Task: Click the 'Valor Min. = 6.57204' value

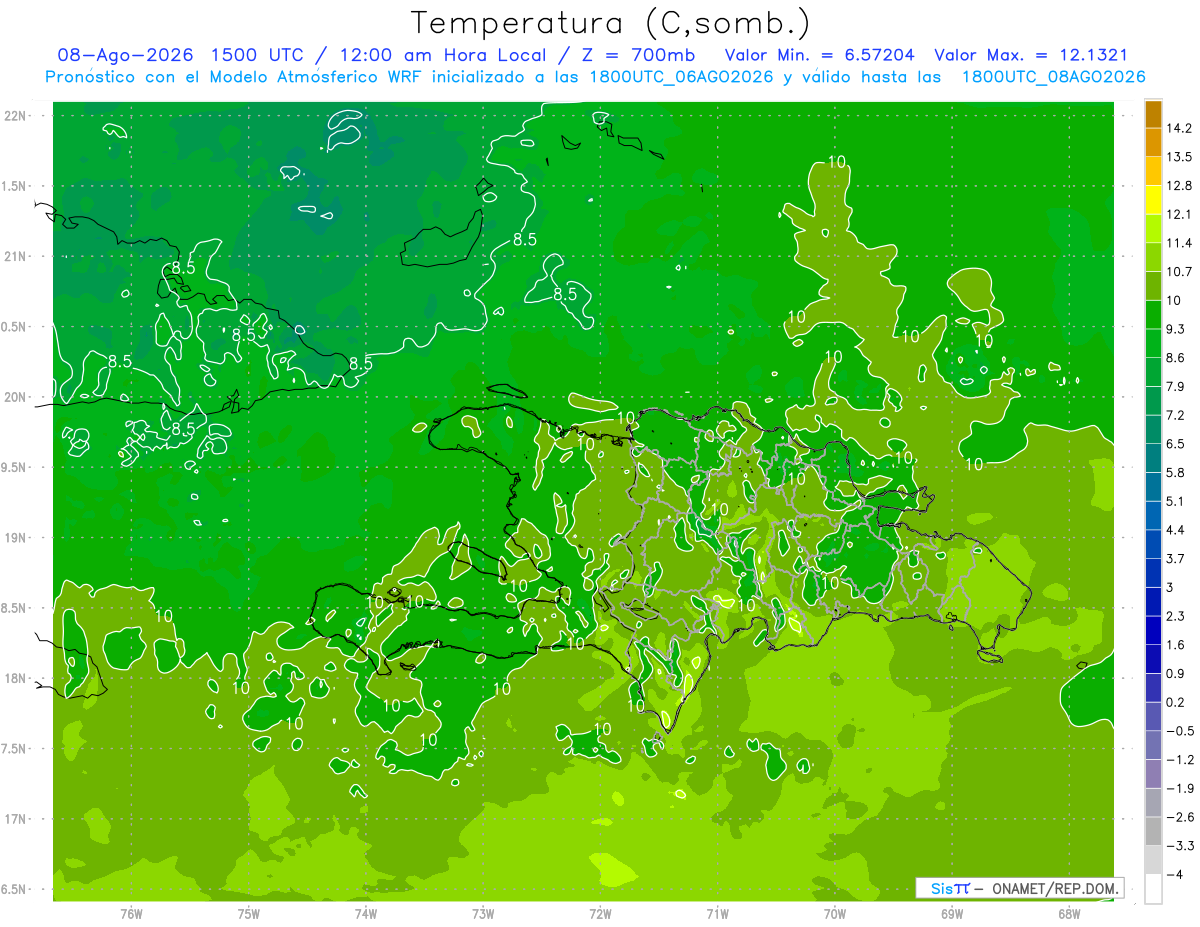Action: (x=820, y=56)
